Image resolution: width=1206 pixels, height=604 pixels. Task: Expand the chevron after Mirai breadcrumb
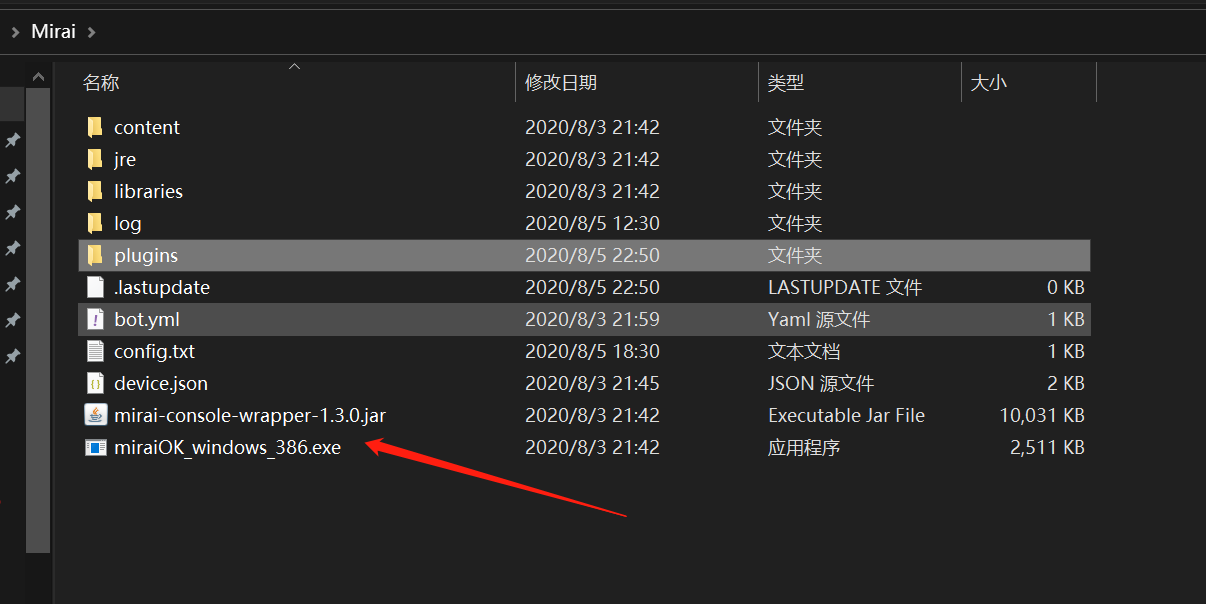pyautogui.click(x=91, y=31)
